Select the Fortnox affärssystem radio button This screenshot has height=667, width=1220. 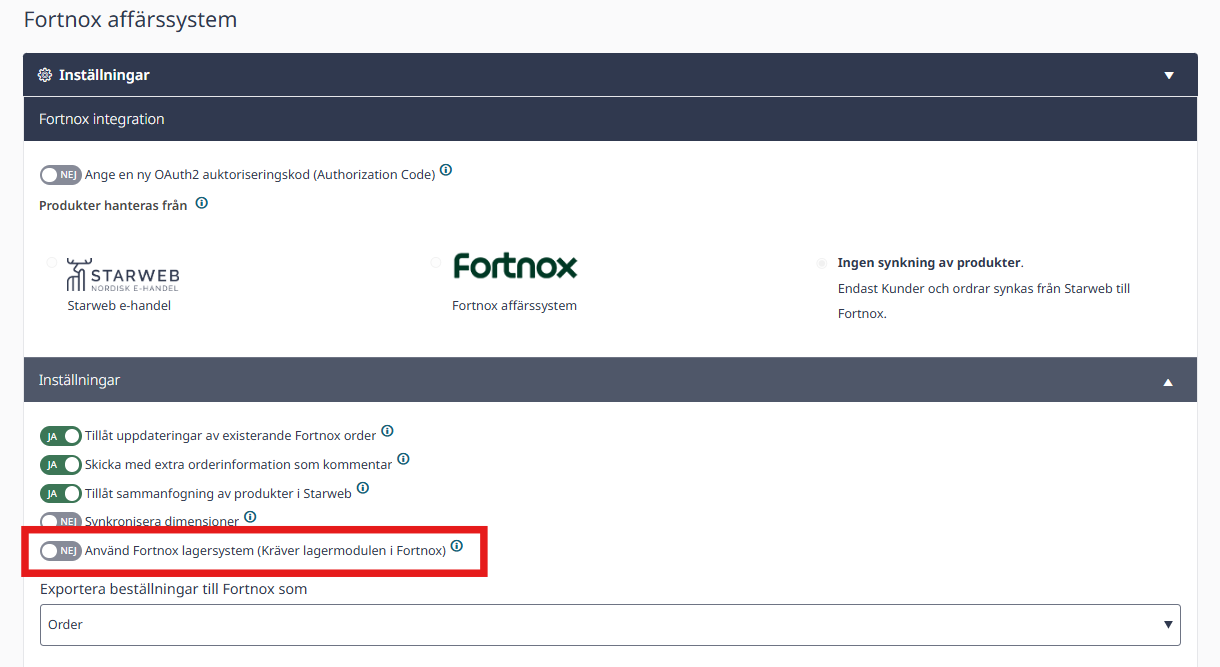(x=436, y=263)
